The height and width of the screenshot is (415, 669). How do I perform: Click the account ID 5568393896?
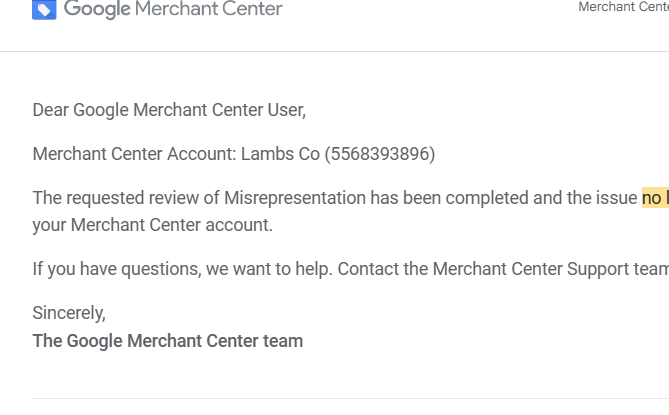click(380, 154)
